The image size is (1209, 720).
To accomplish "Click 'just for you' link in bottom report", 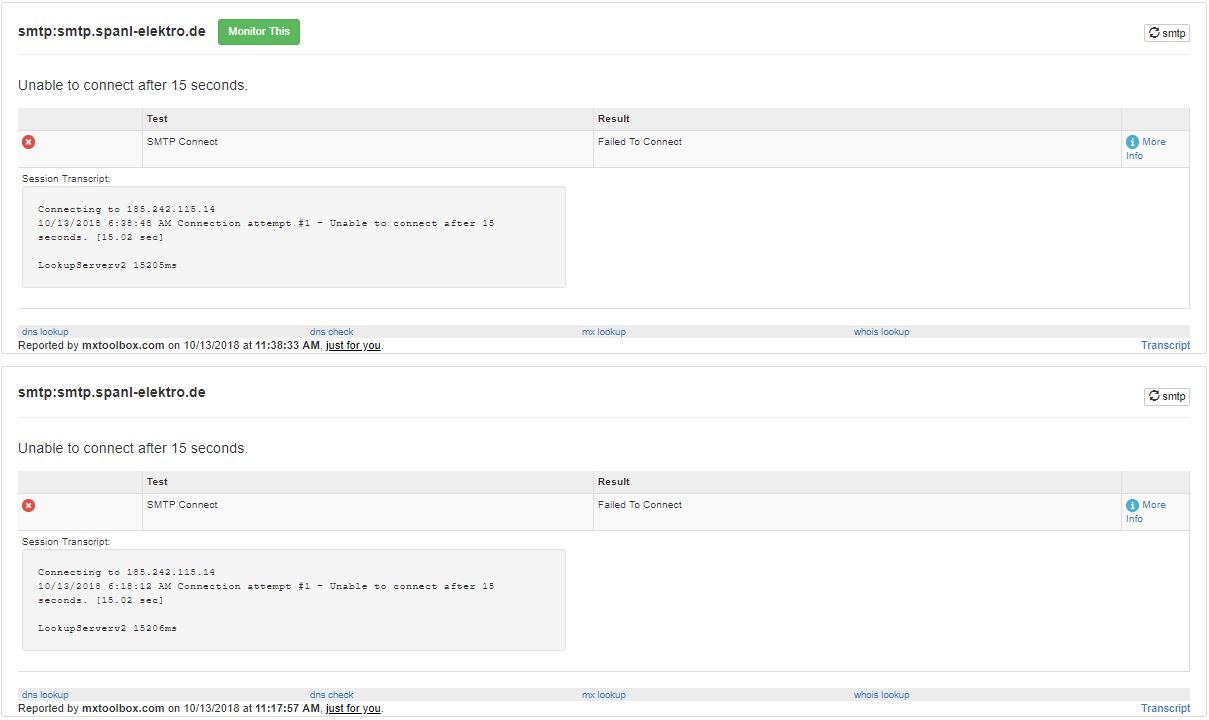I will pos(353,708).
